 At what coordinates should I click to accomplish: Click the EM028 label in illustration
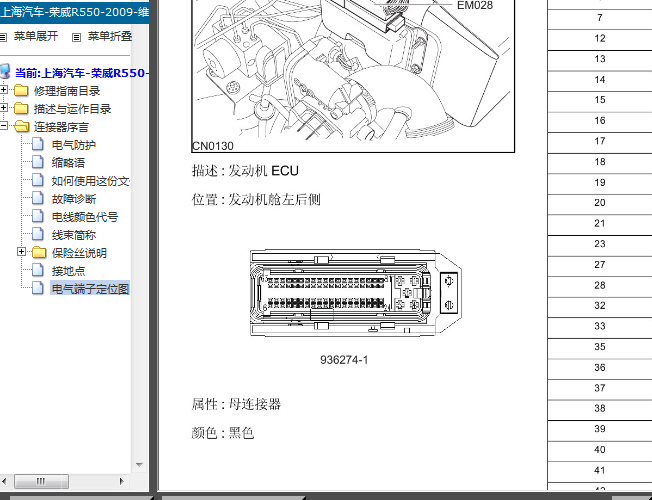click(475, 5)
